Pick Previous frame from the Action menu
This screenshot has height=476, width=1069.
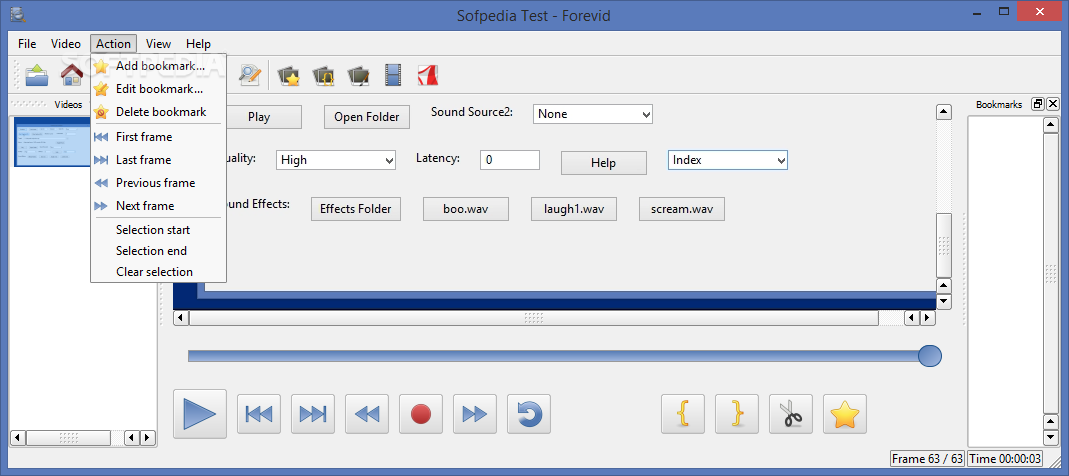[158, 183]
